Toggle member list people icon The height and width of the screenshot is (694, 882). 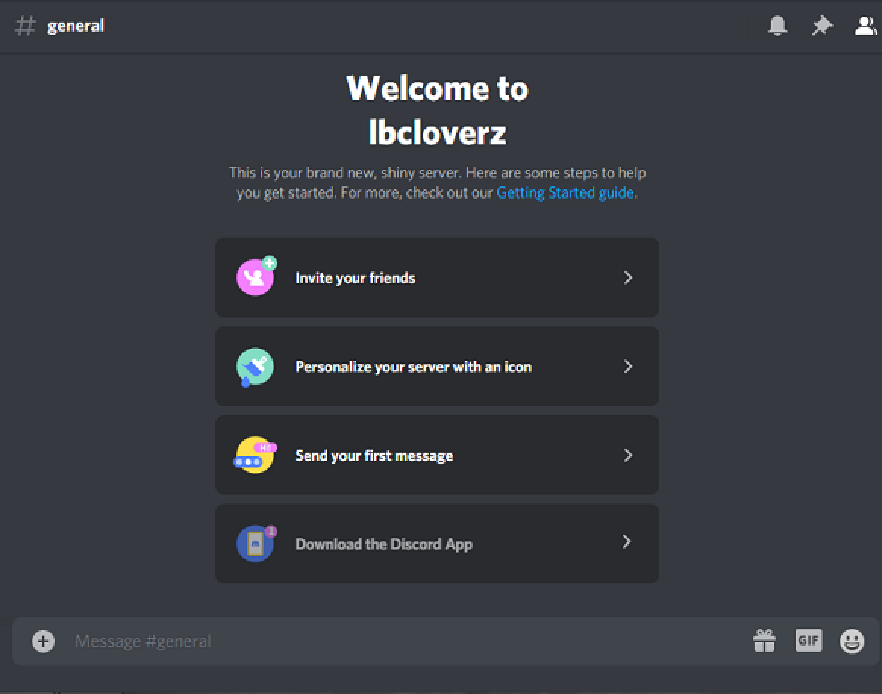pyautogui.click(x=865, y=25)
